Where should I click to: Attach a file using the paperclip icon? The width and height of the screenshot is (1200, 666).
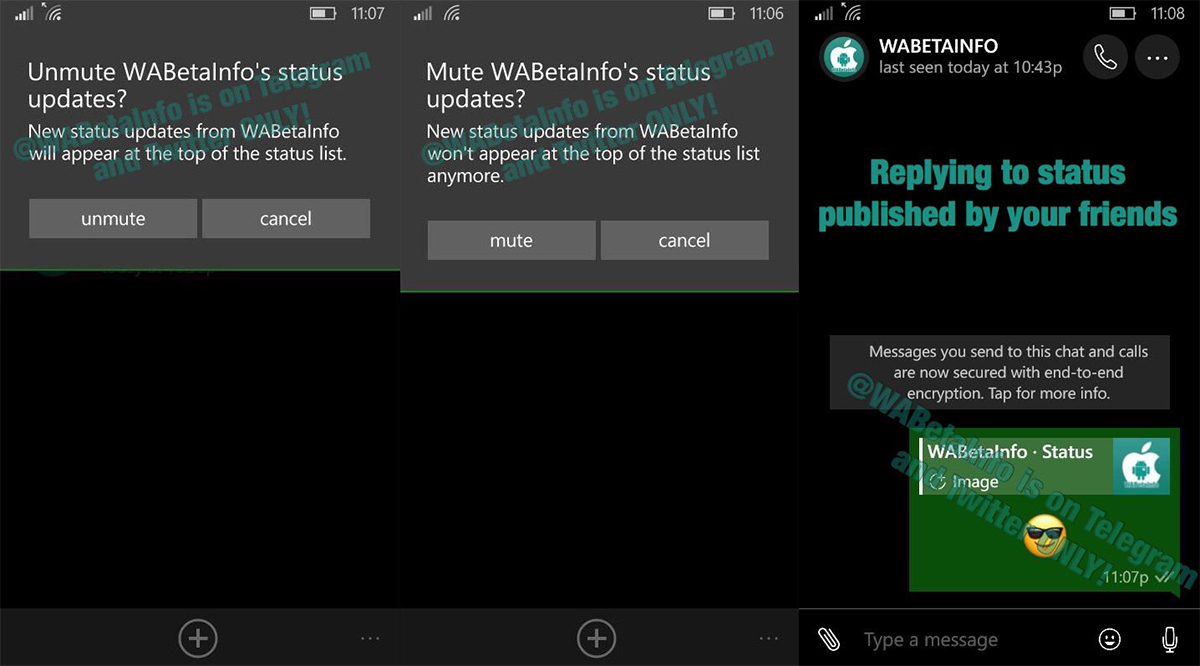[x=829, y=640]
